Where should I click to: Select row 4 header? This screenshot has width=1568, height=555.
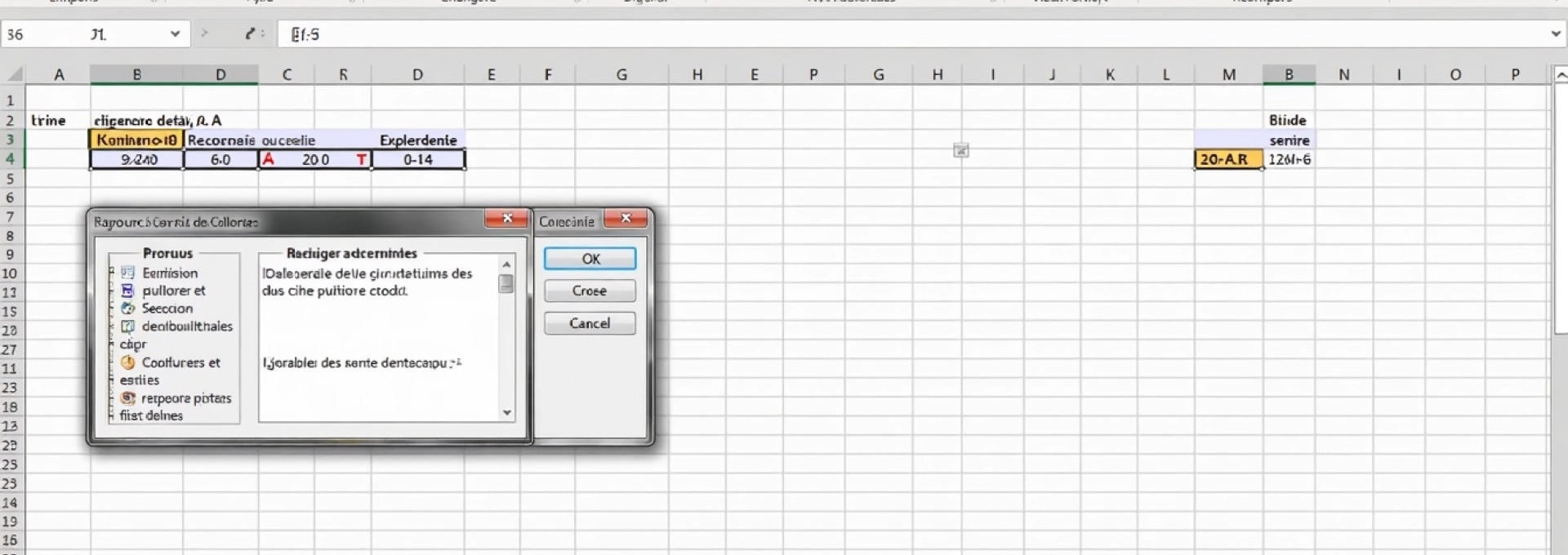11,159
